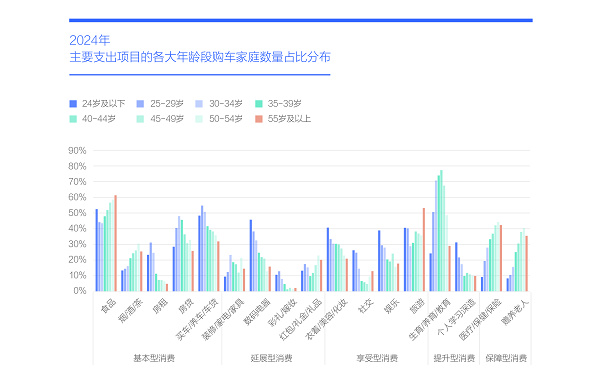
Task: Click the 房租 axis label
Action: tap(160, 306)
